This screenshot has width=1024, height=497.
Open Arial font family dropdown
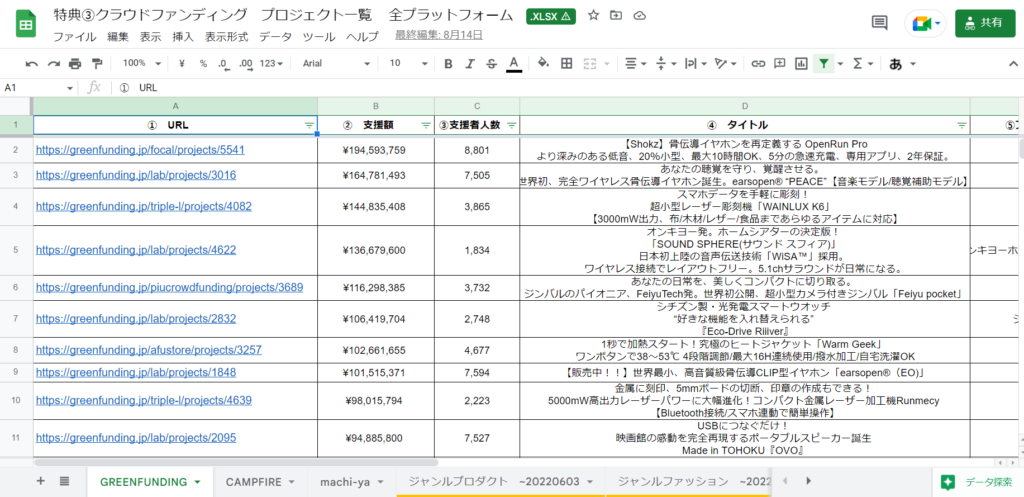336,63
